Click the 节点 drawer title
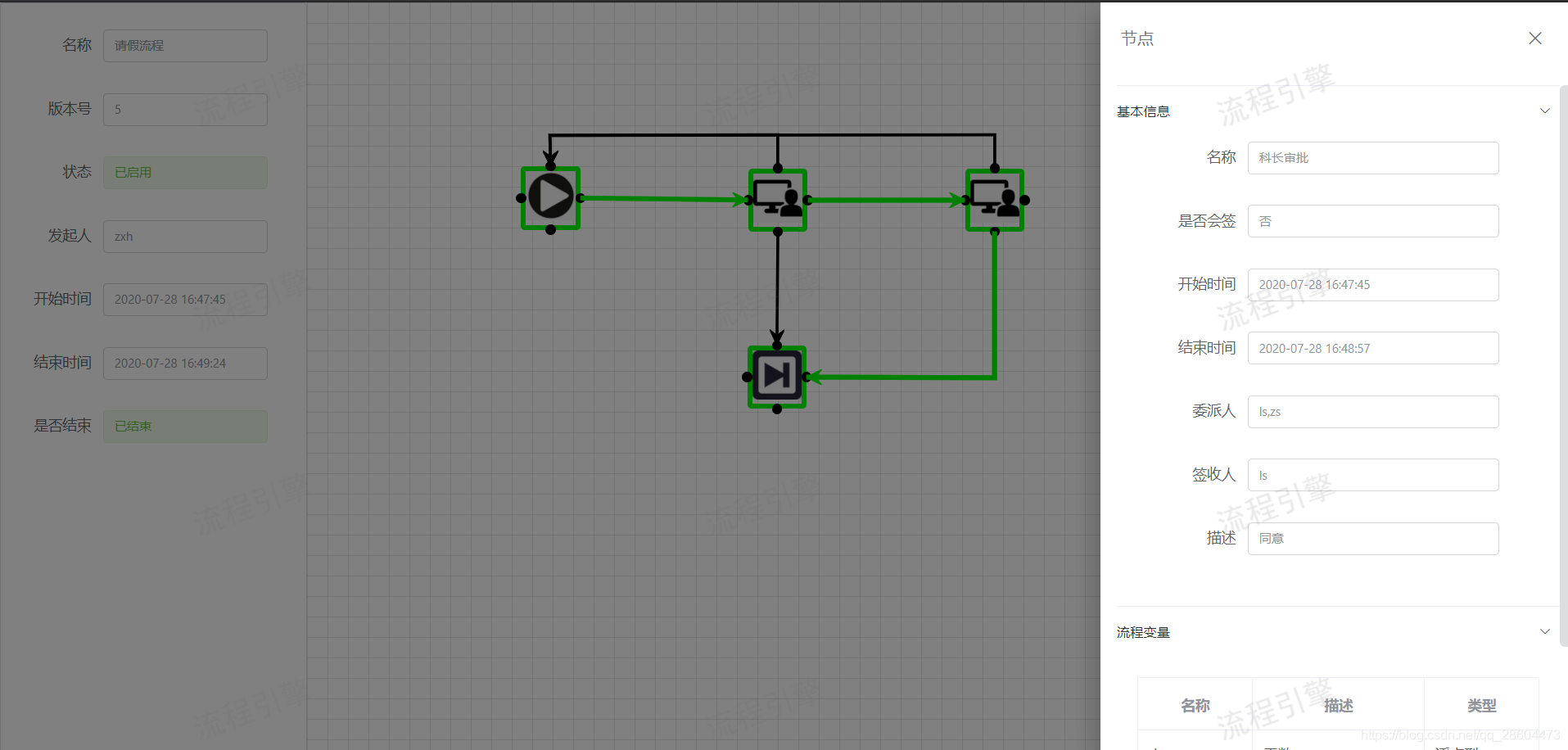The image size is (1568, 750). [x=1137, y=38]
